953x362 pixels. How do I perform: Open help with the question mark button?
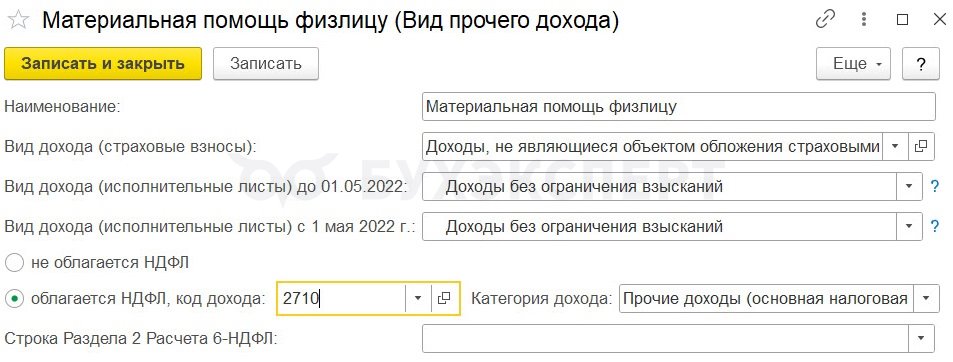click(920, 64)
